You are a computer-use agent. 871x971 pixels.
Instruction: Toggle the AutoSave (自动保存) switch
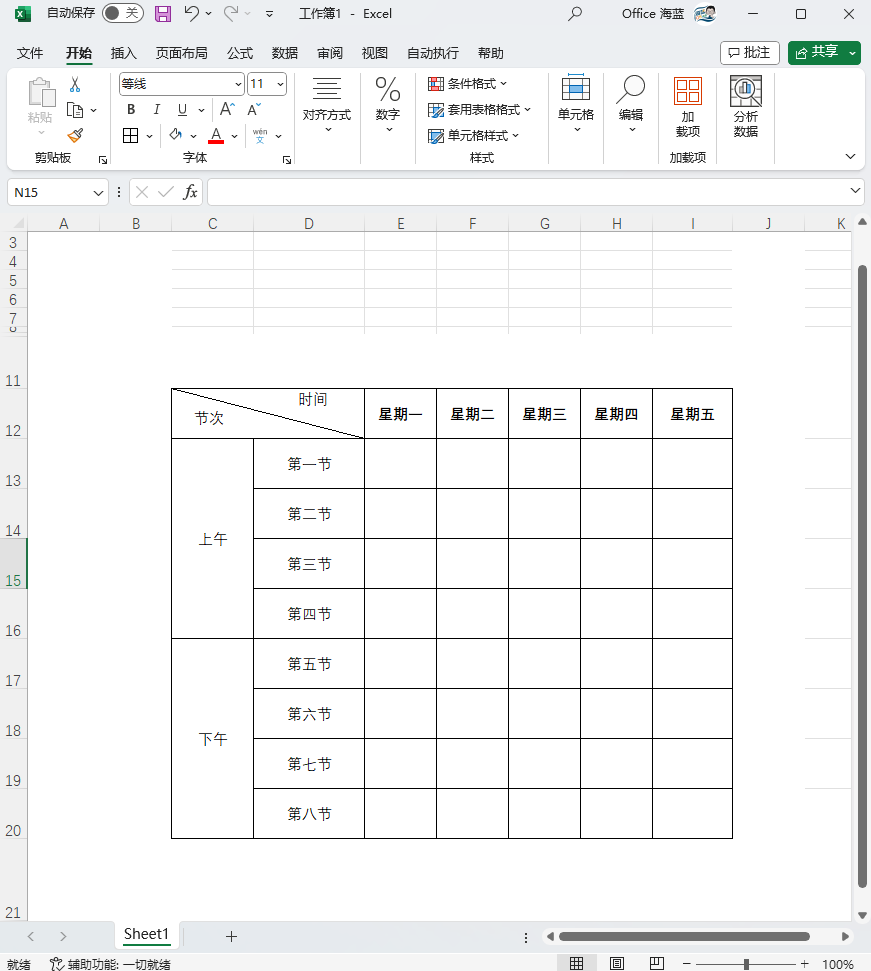(123, 13)
